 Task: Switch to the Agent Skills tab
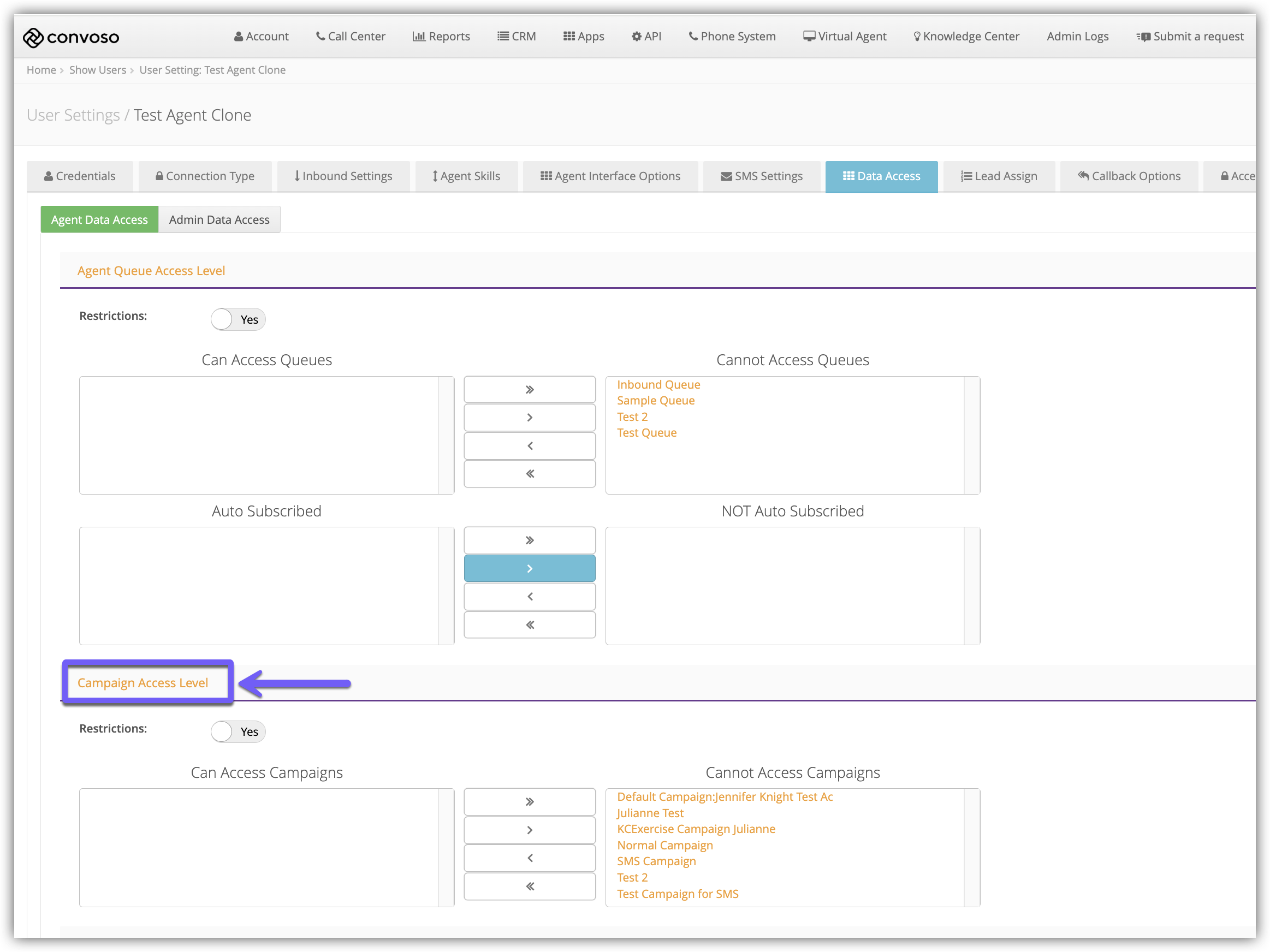click(x=466, y=176)
